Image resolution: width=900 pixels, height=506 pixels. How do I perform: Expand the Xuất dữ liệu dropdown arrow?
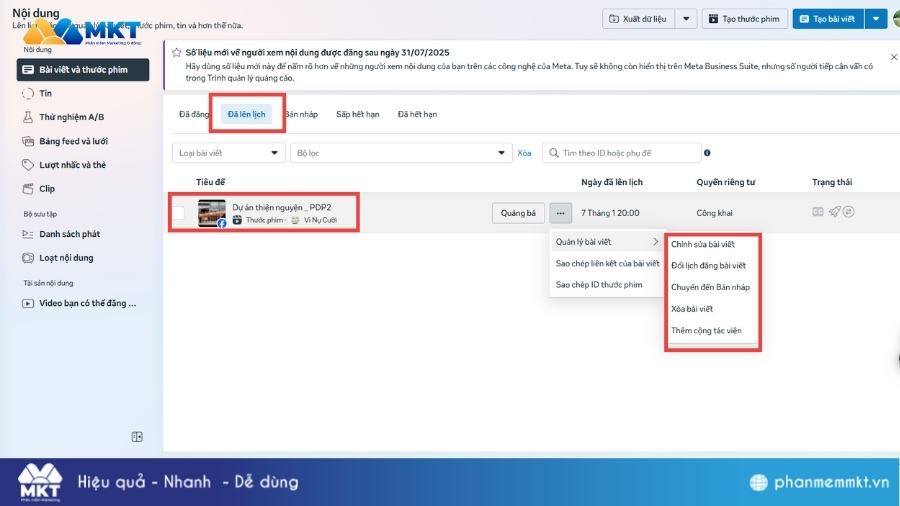(686, 19)
